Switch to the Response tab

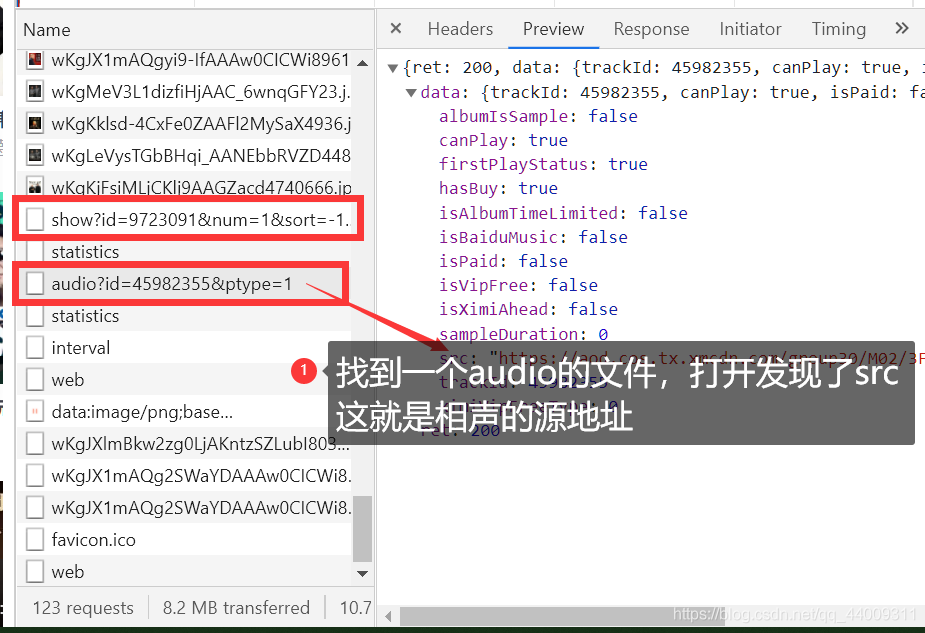point(651,28)
